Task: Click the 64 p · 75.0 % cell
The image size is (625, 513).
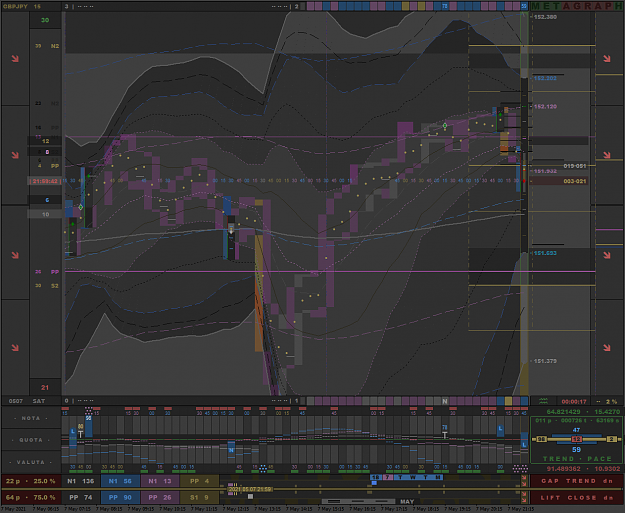Action: click(x=31, y=497)
